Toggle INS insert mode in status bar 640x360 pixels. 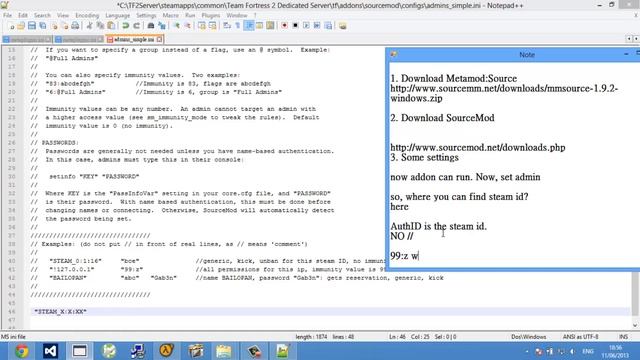pos(623,337)
